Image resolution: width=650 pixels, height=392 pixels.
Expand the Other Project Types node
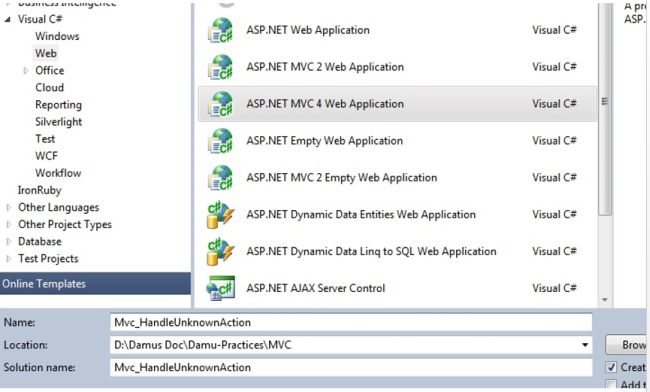pyautogui.click(x=8, y=224)
